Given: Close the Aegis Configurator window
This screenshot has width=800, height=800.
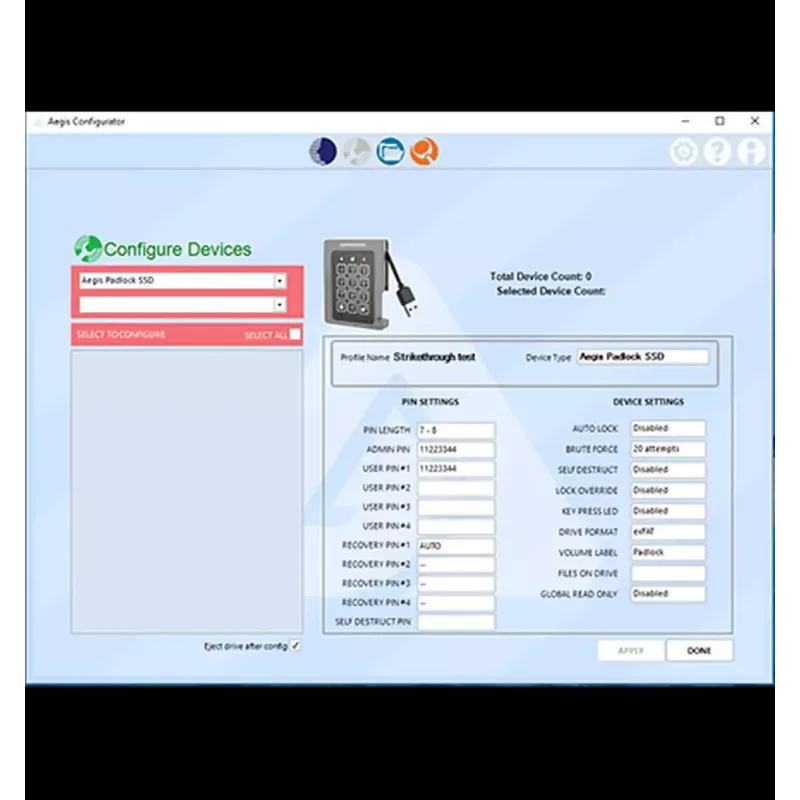Looking at the screenshot, I should coord(755,121).
